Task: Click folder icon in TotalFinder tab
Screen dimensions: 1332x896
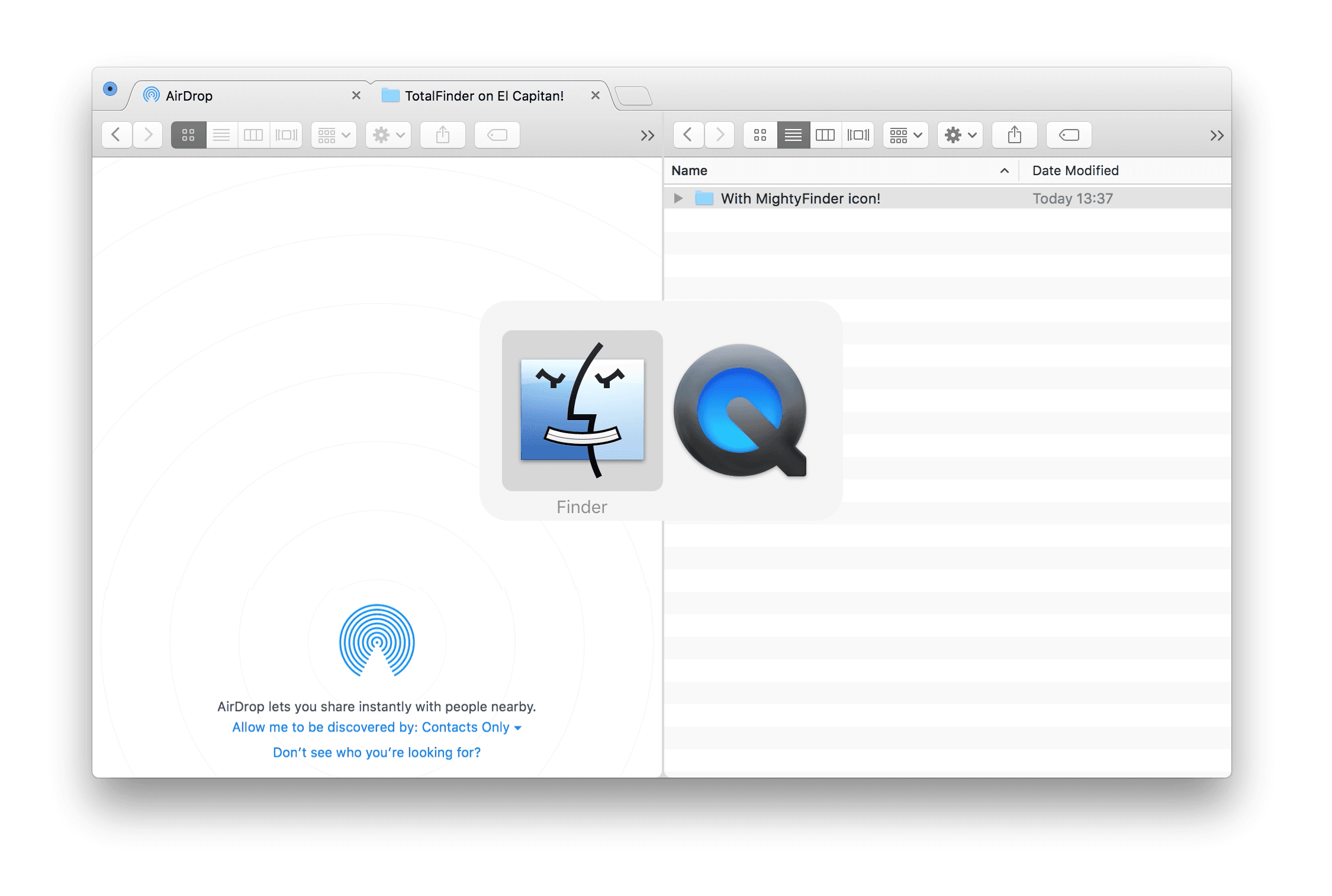Action: 390,95
